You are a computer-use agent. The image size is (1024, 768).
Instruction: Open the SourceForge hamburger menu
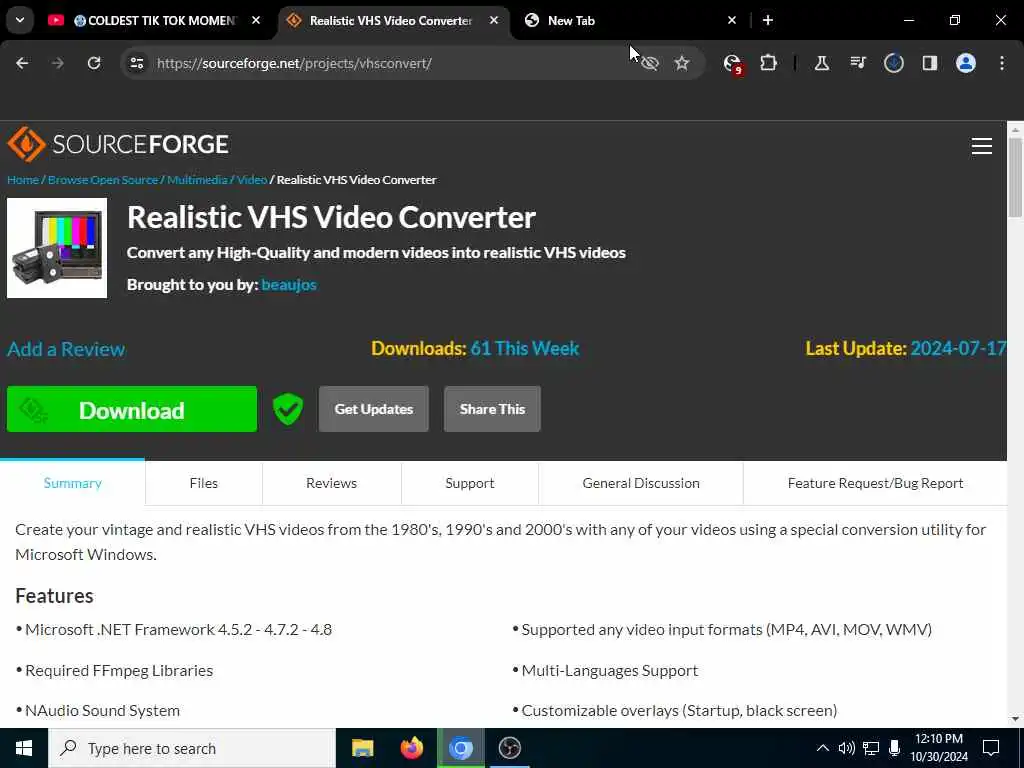[x=982, y=146]
